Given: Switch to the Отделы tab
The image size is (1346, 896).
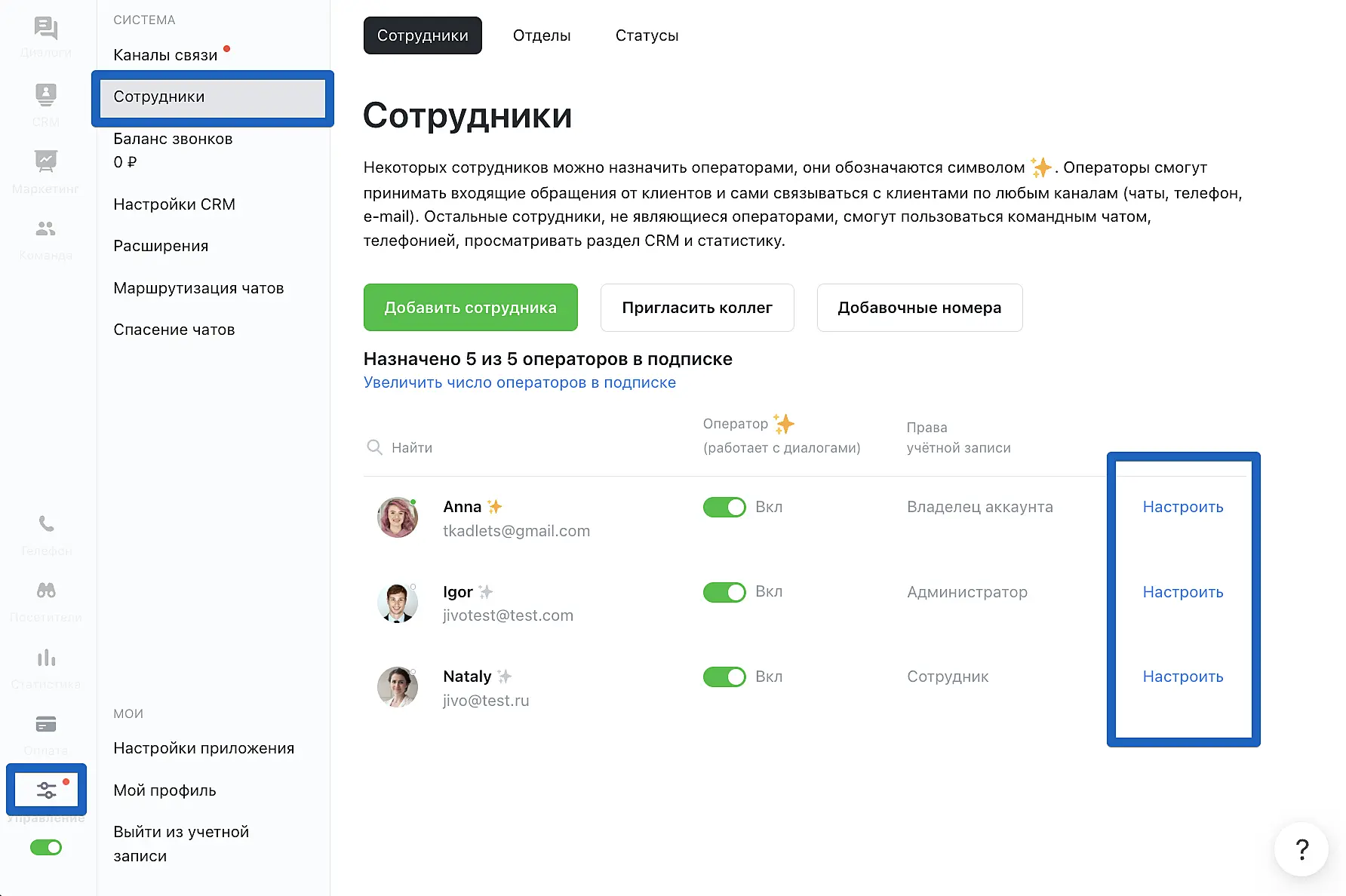Looking at the screenshot, I should point(542,35).
